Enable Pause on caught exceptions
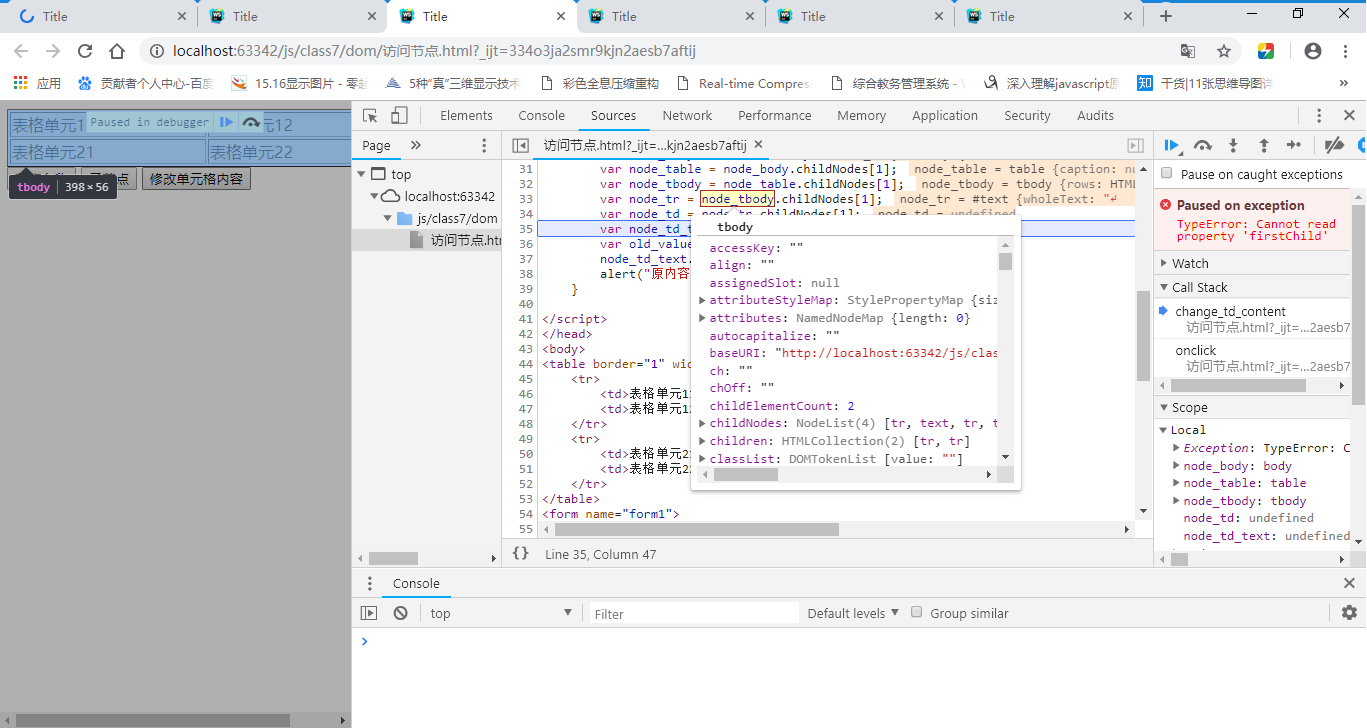This screenshot has height=728, width=1367. click(1167, 173)
